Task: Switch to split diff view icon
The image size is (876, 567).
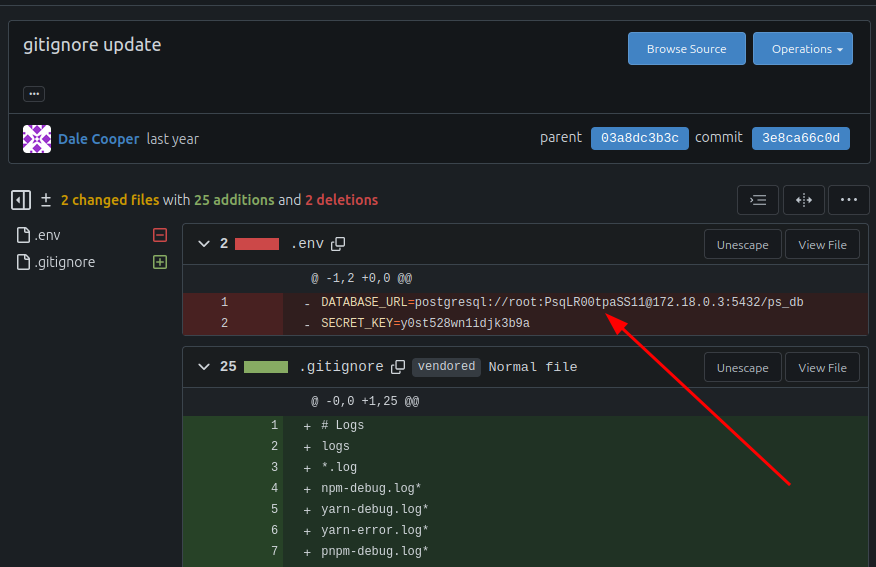Action: tap(803, 200)
